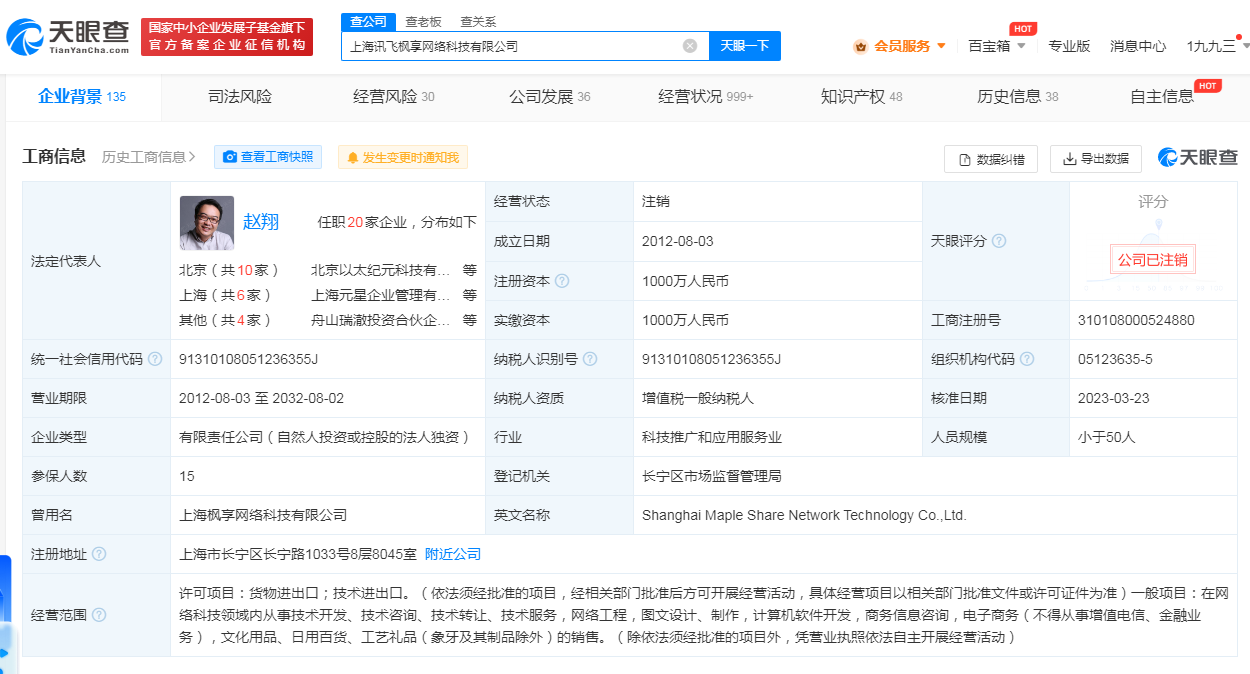The height and width of the screenshot is (674, 1250).
Task: Click help icon next to 纳税人识别号
Action: coord(591,359)
